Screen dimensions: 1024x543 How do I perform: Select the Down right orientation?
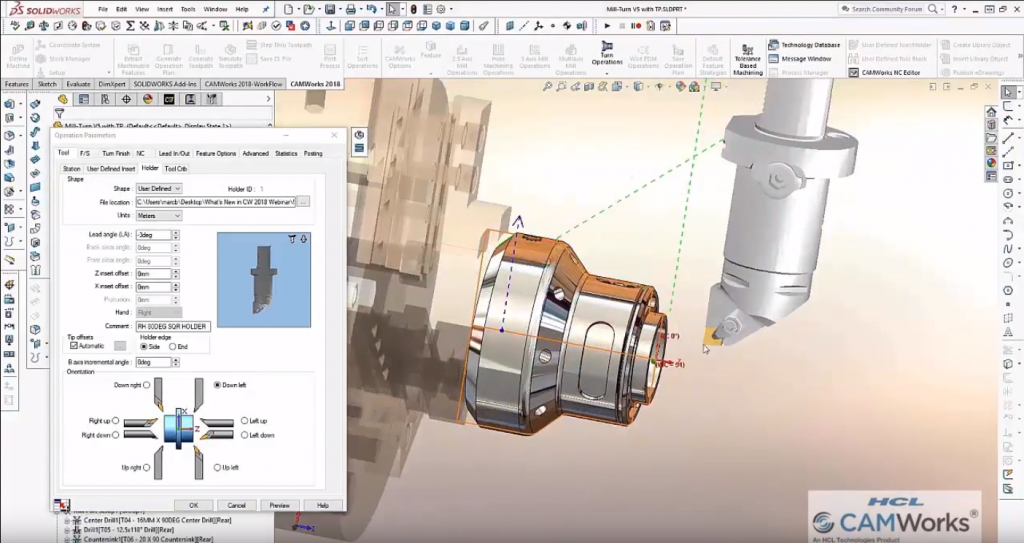coord(147,385)
